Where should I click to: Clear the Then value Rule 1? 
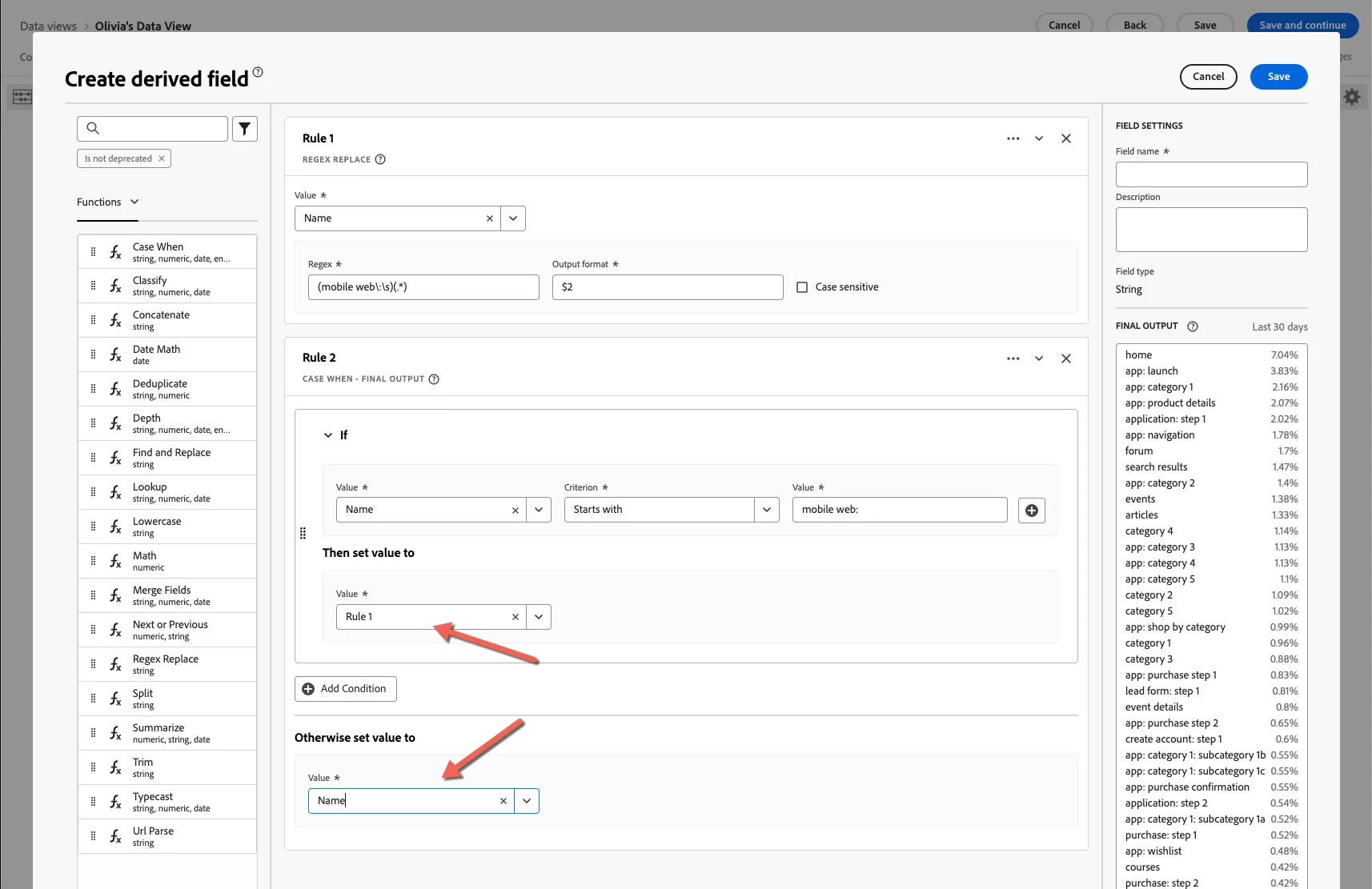[x=516, y=617]
